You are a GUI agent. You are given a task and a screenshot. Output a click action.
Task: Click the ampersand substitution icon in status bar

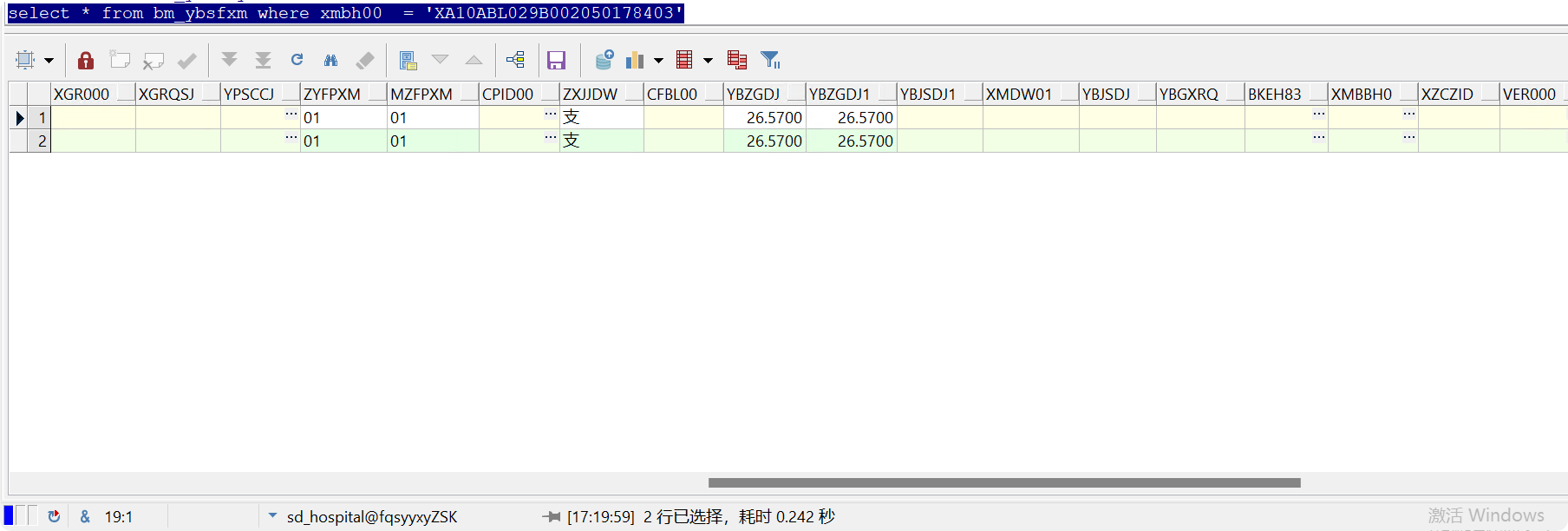click(x=85, y=516)
